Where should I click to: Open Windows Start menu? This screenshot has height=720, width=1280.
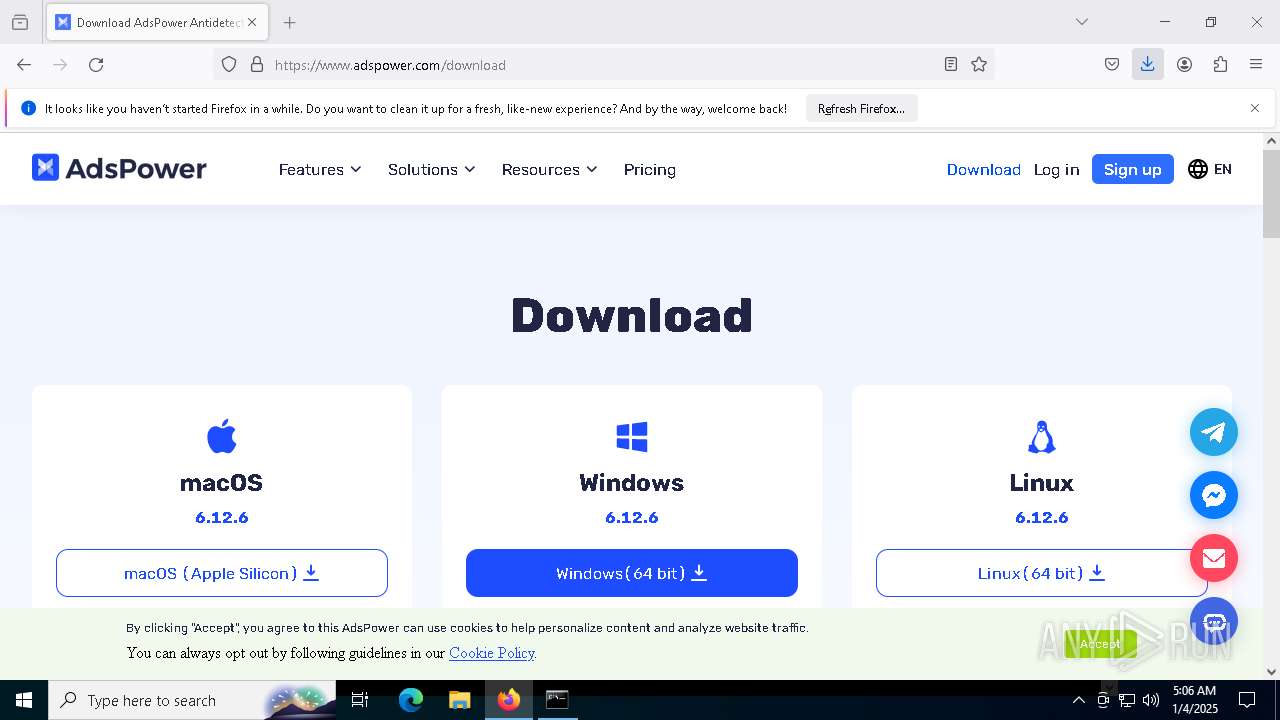(x=24, y=700)
